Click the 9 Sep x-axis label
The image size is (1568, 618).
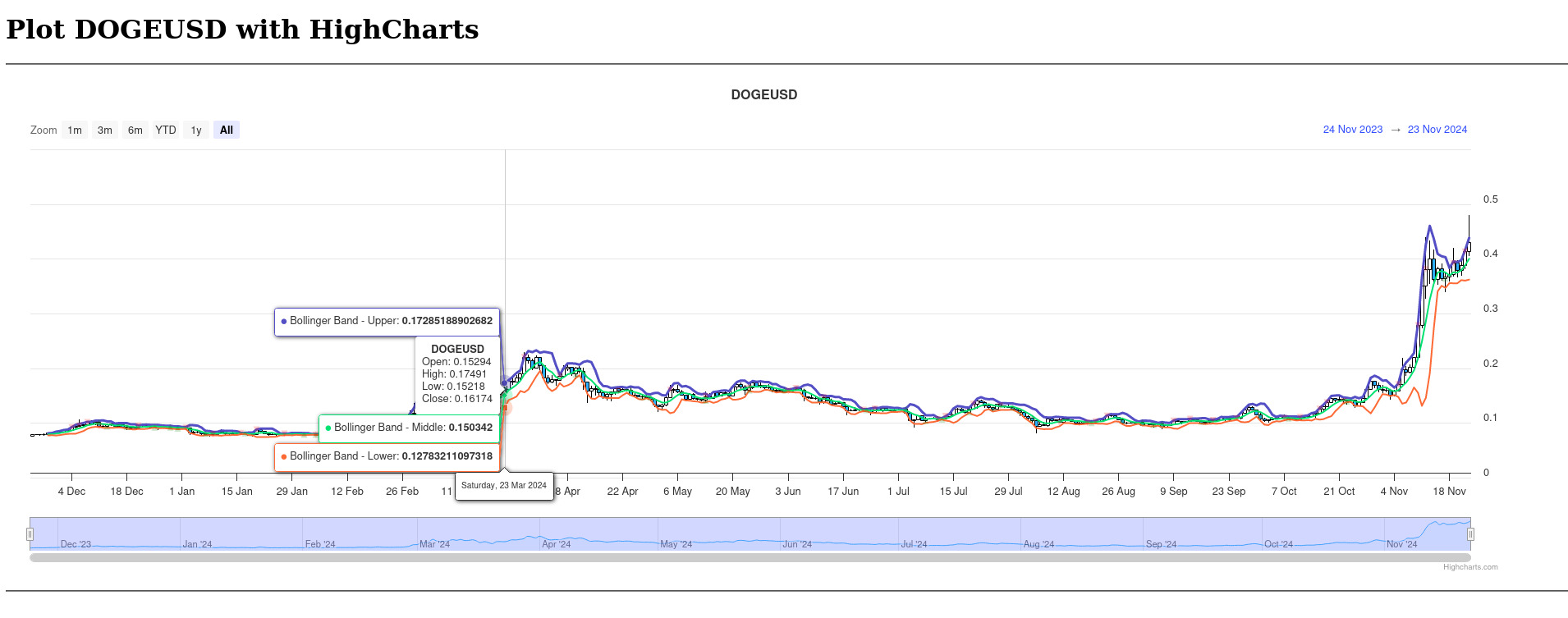(1173, 492)
